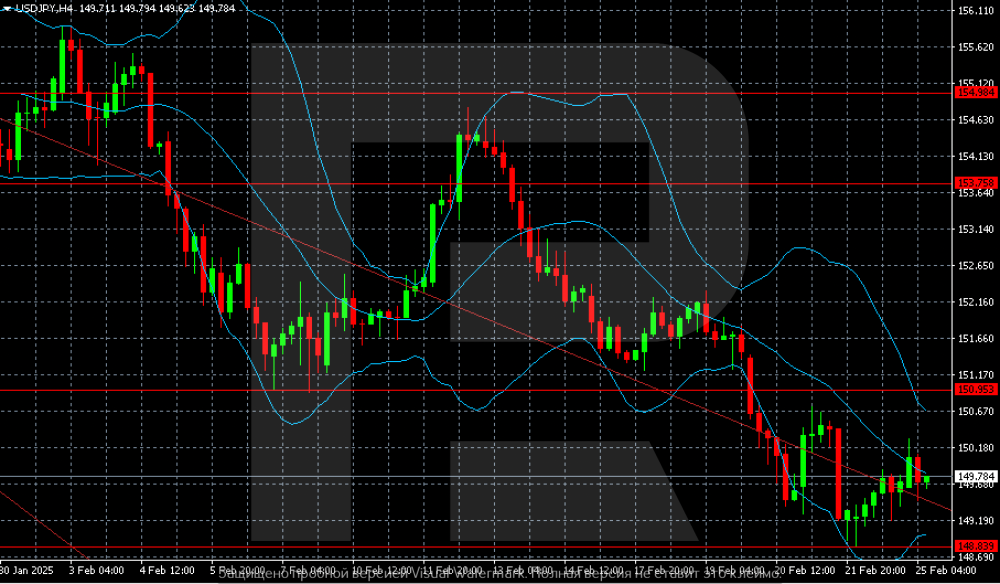The height and width of the screenshot is (584, 1000).
Task: Click the 152.650 price scale value
Action: pos(975,265)
